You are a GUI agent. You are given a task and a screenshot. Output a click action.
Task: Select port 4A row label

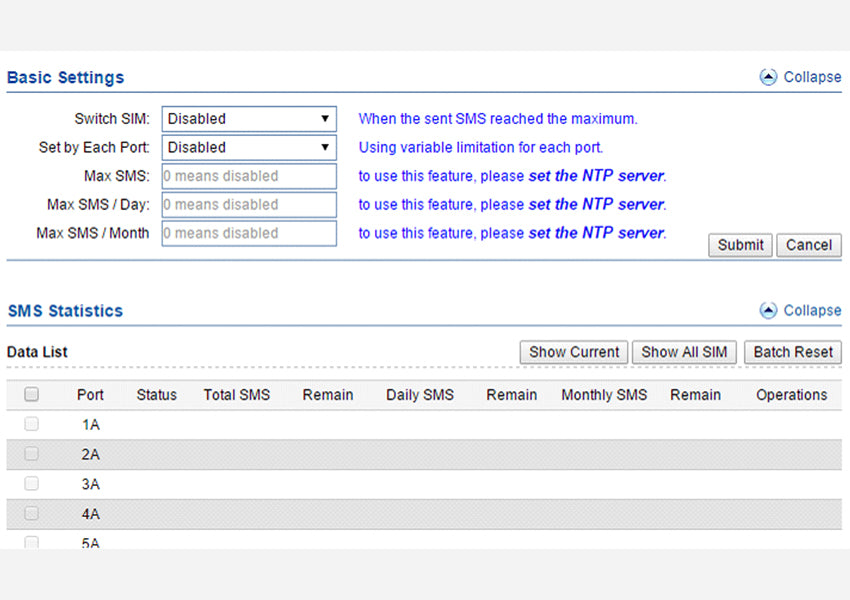point(91,514)
